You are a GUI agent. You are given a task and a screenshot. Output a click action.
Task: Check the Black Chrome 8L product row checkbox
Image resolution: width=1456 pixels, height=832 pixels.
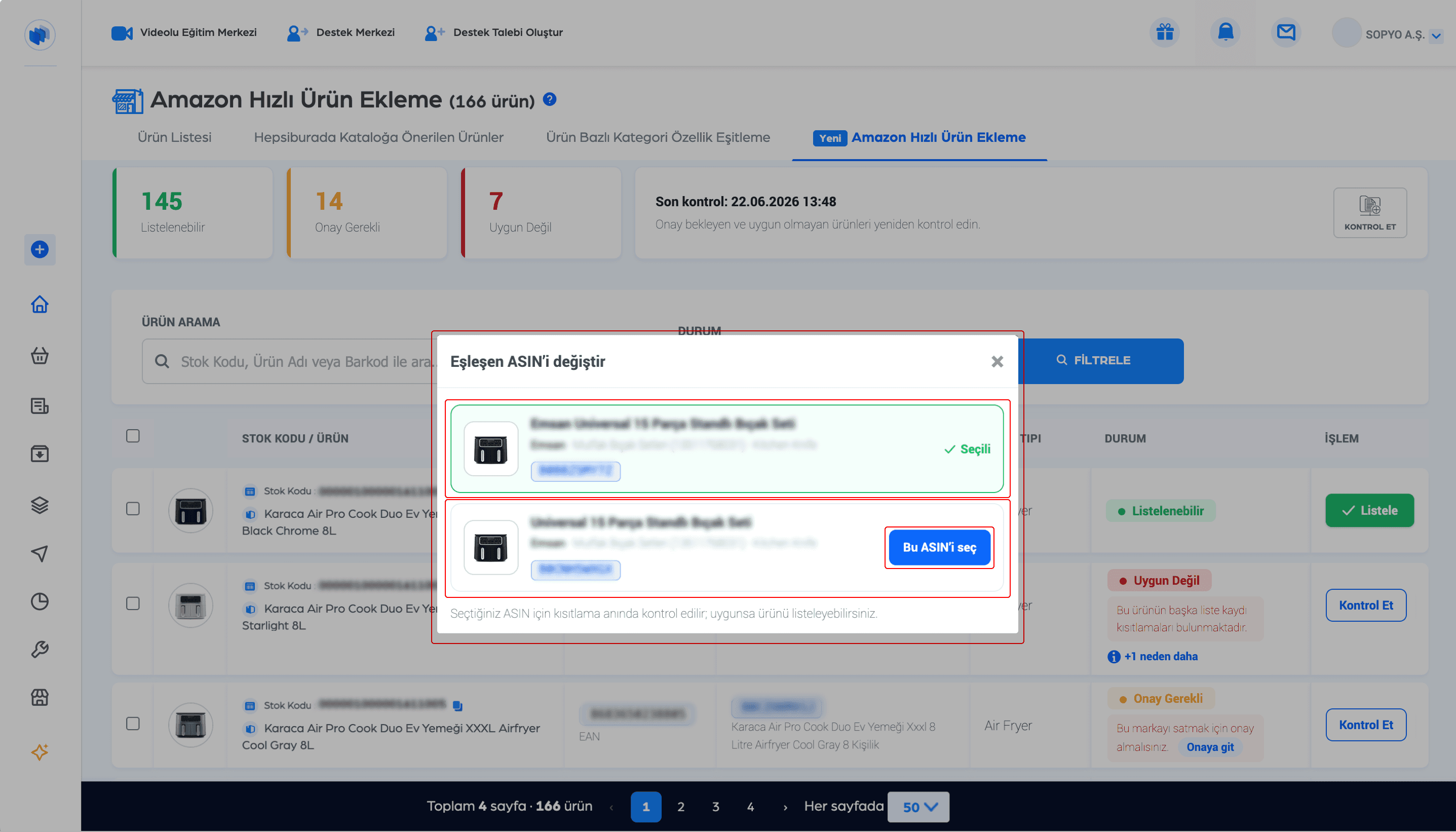pos(133,509)
